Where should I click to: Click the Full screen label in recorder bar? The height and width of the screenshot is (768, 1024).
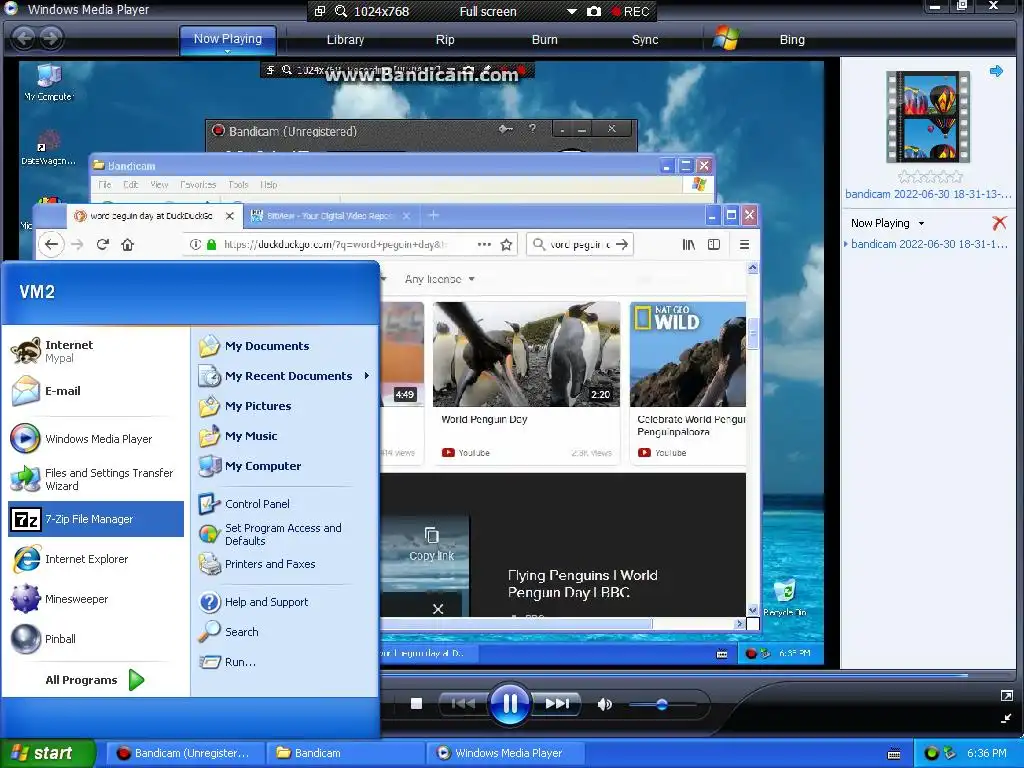[488, 12]
